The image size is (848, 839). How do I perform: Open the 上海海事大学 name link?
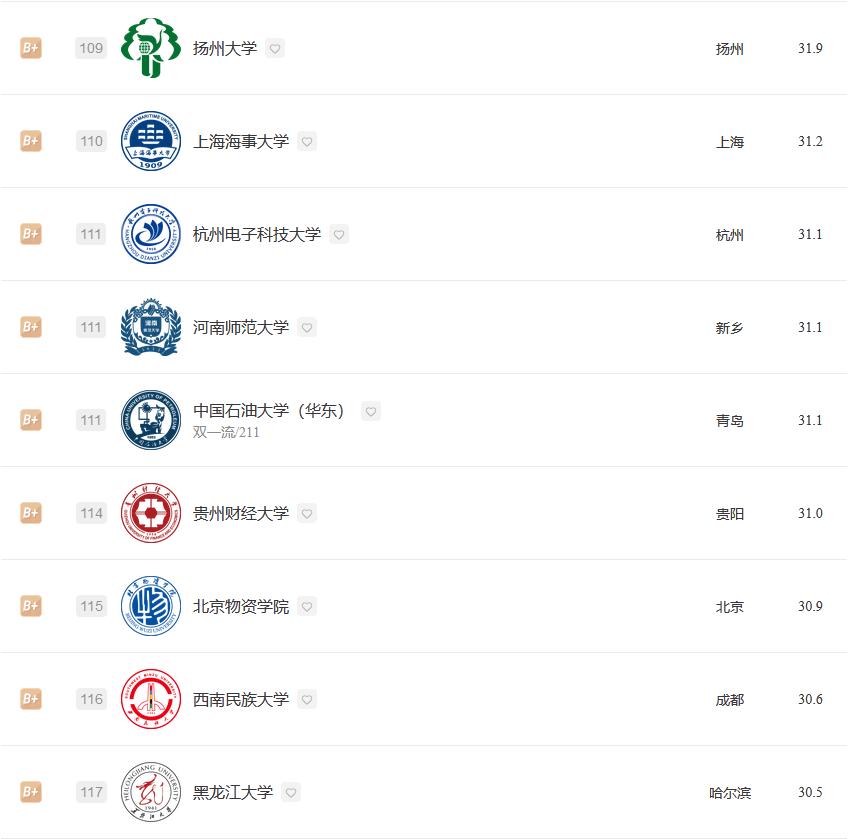(x=240, y=141)
